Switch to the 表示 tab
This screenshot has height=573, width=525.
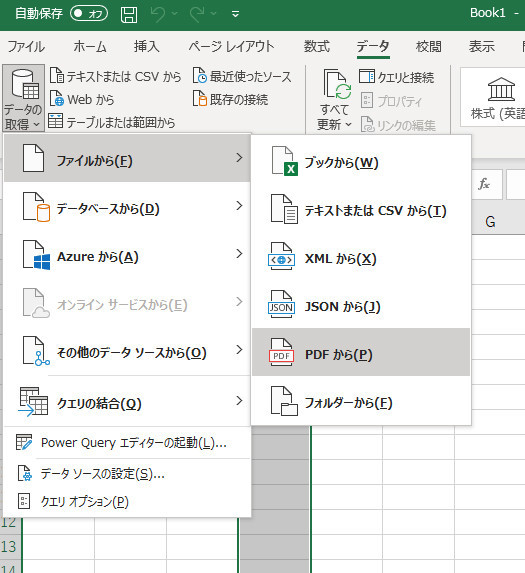coord(482,47)
